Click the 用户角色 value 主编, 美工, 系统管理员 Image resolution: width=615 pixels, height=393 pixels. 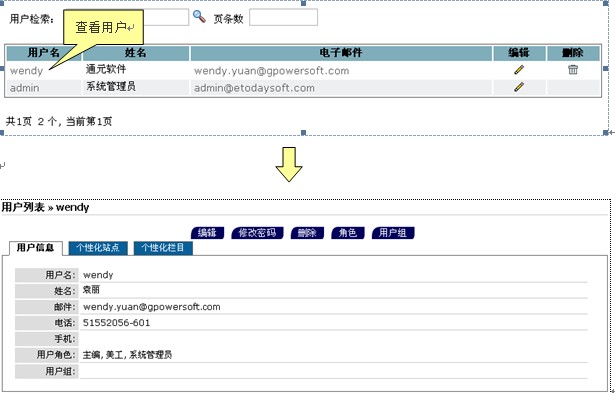[127, 355]
